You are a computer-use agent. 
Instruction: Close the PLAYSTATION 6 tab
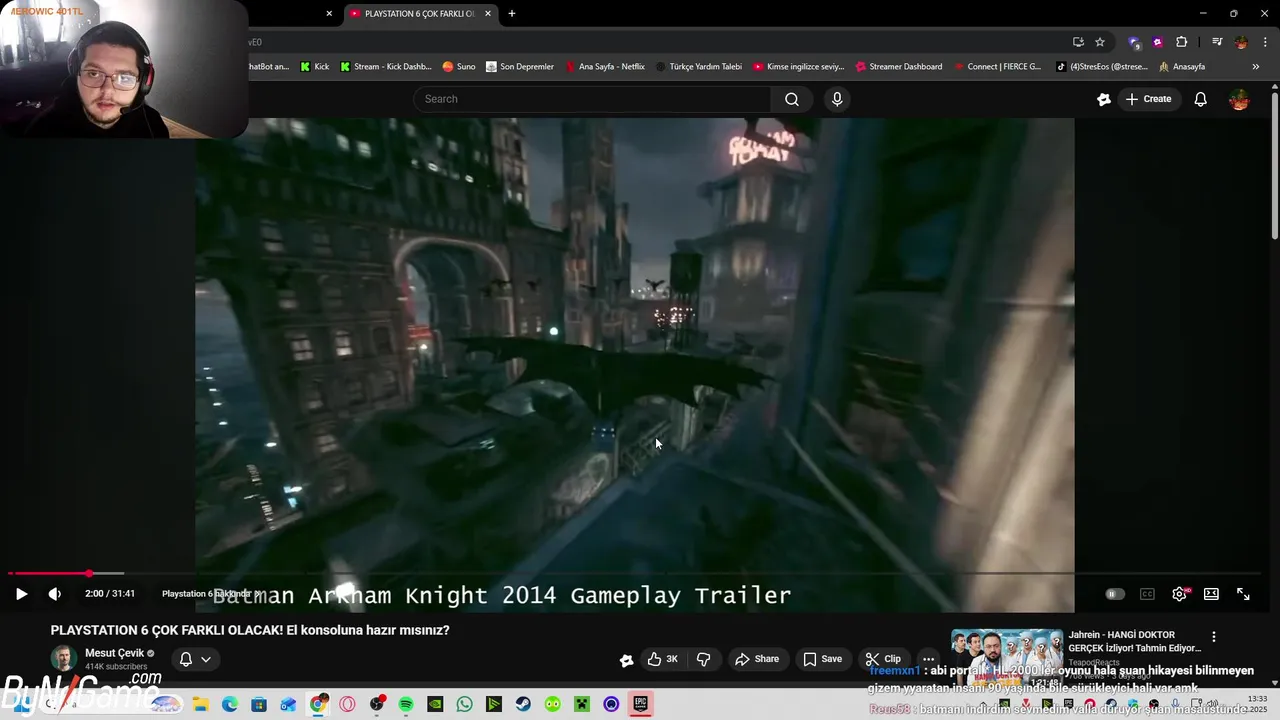tap(488, 14)
